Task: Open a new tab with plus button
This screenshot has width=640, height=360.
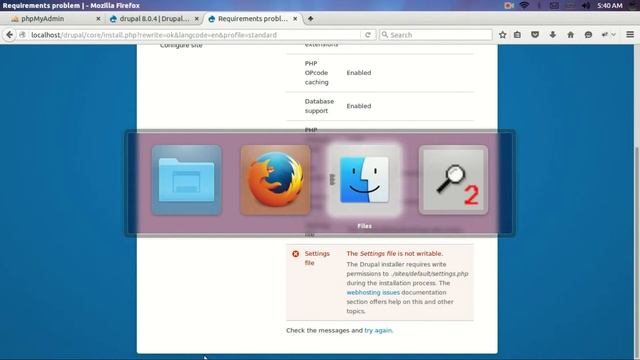Action: coord(311,19)
